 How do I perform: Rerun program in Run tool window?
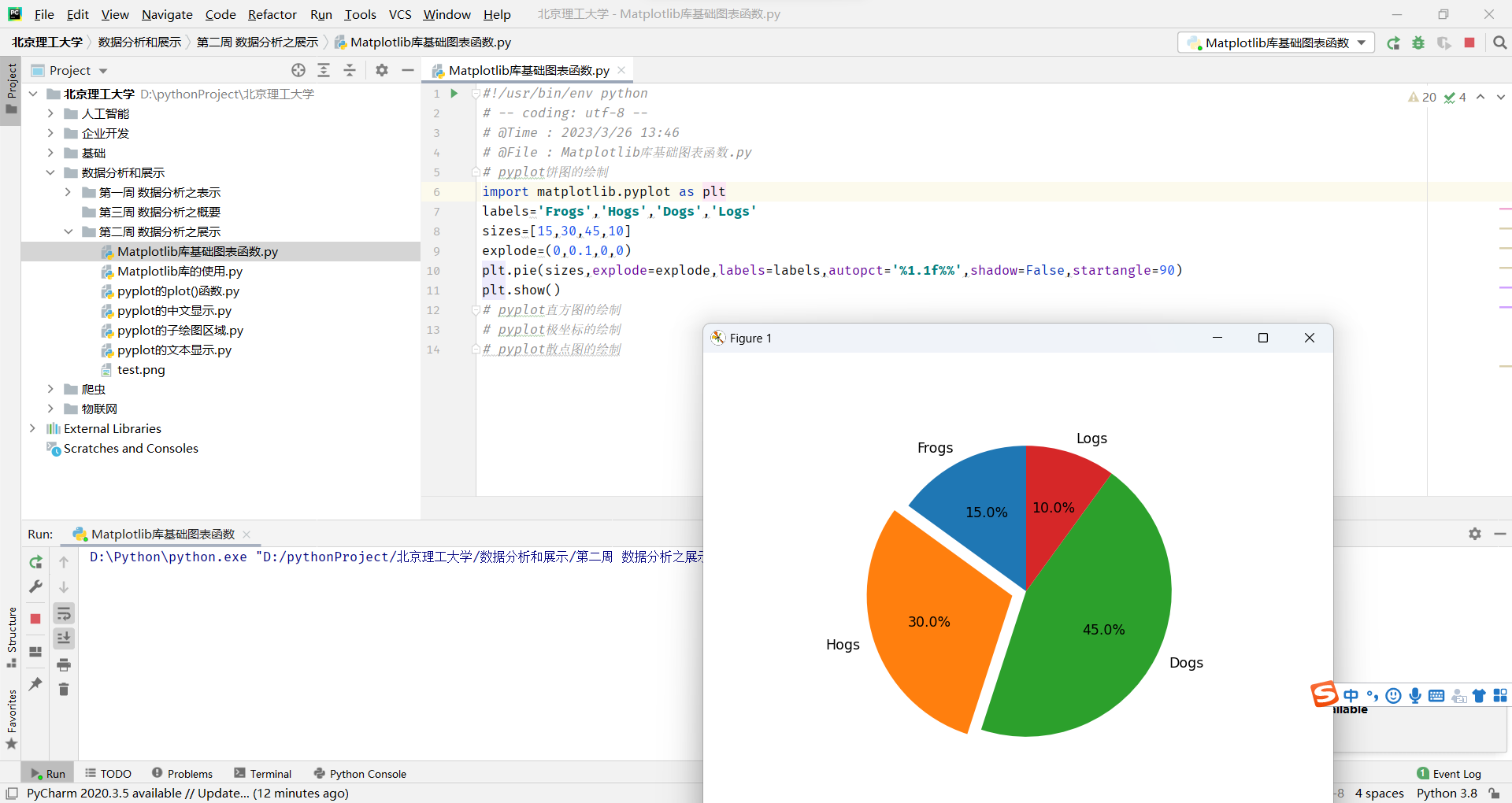(35, 562)
